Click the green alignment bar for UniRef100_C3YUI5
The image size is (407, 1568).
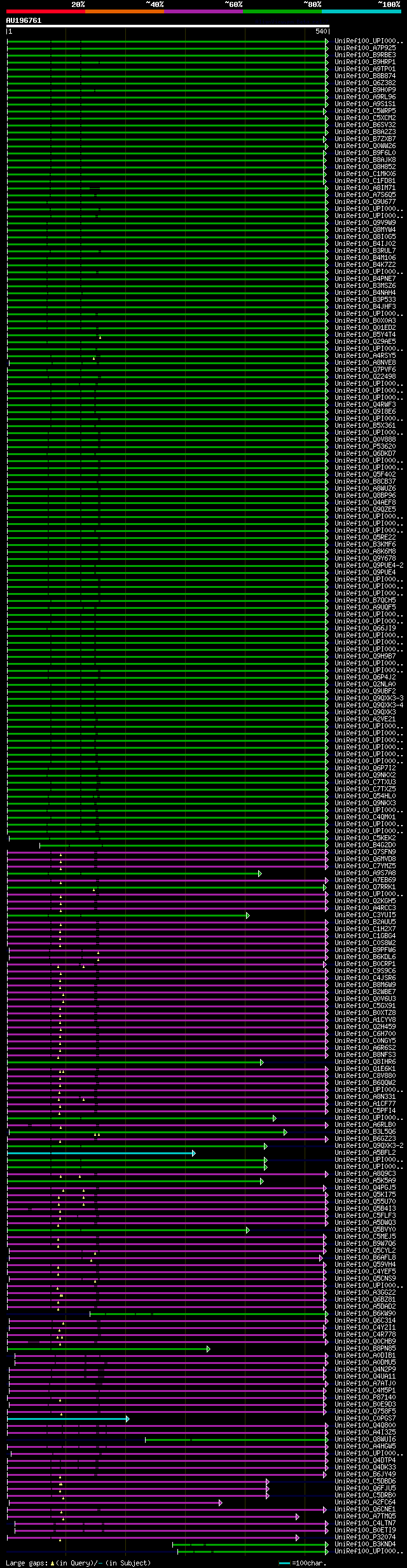pos(127,916)
